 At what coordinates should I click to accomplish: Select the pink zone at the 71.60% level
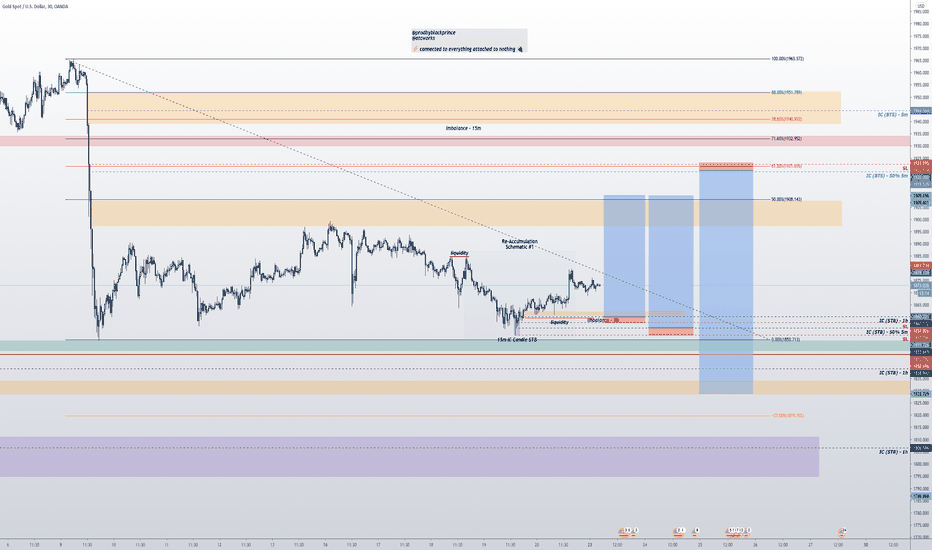click(455, 141)
